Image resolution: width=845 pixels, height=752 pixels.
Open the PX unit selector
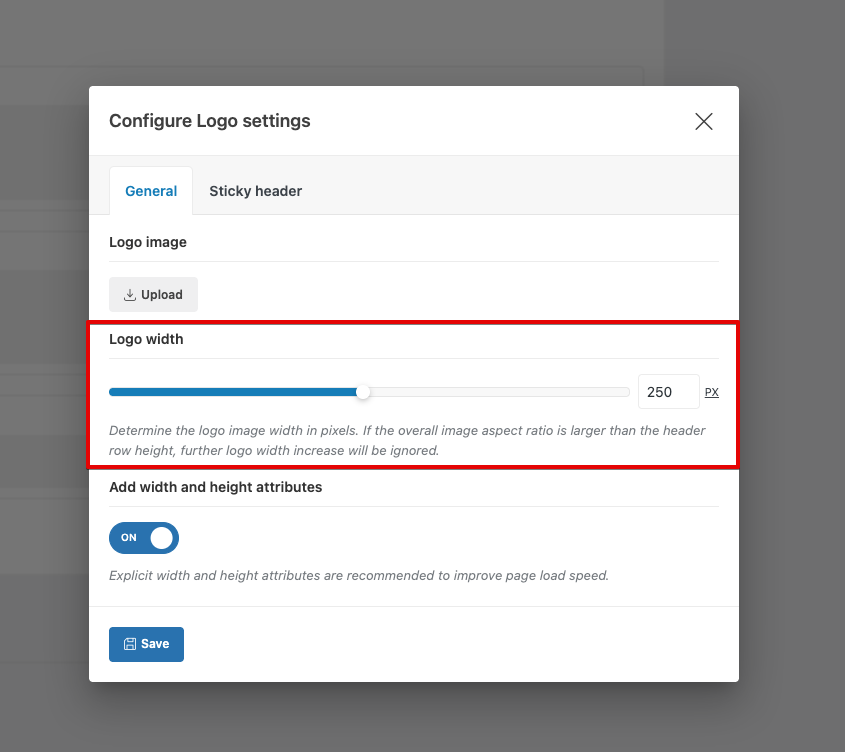(x=712, y=392)
